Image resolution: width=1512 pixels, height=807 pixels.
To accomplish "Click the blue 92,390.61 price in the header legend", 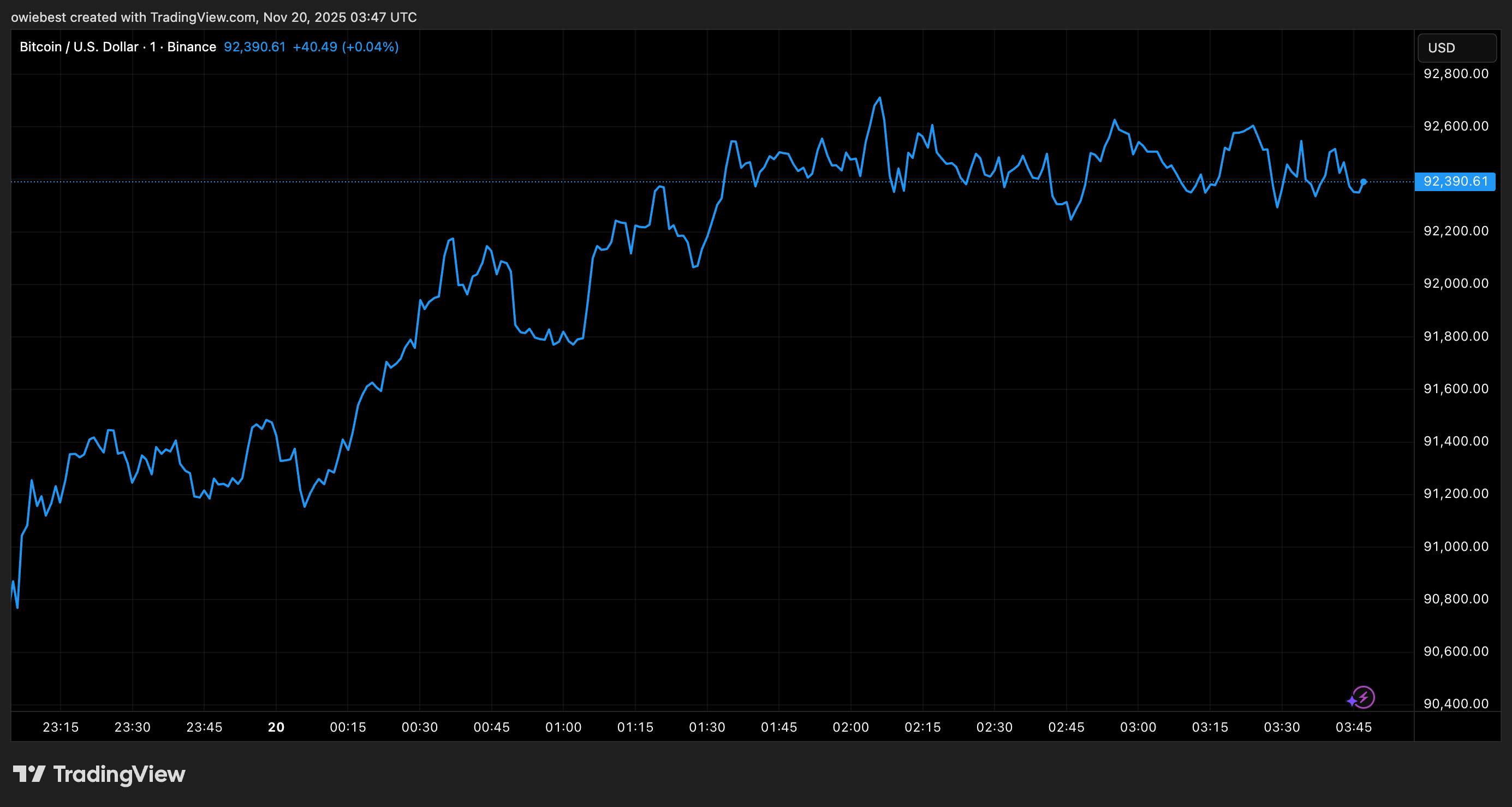I will [254, 46].
